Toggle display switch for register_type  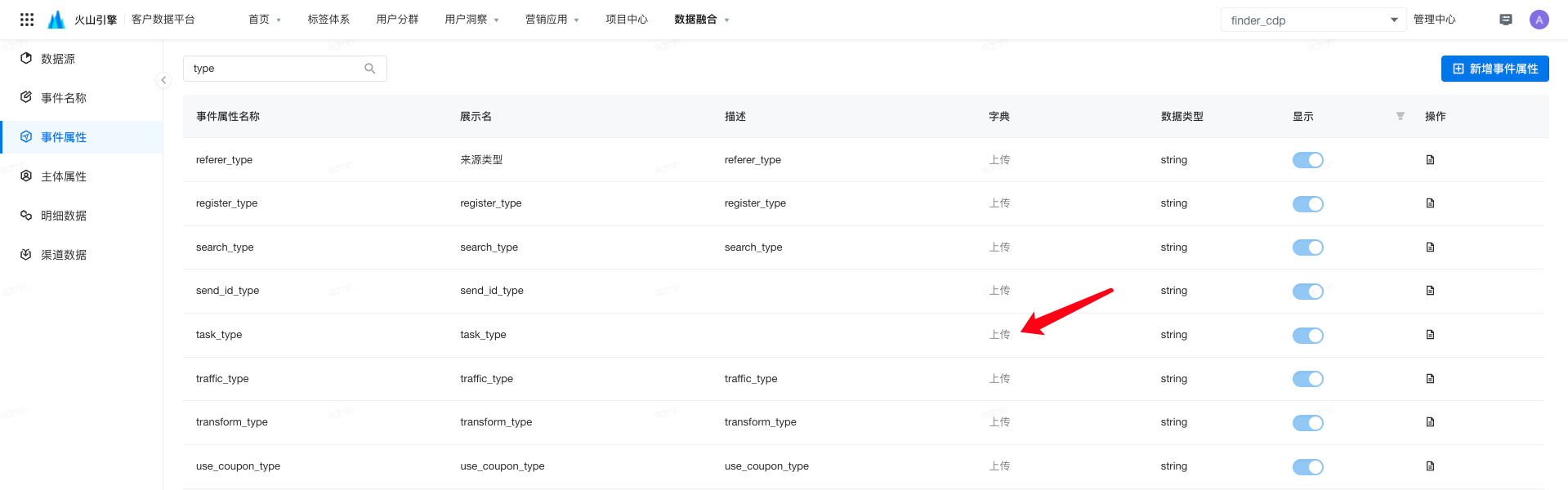point(1307,204)
